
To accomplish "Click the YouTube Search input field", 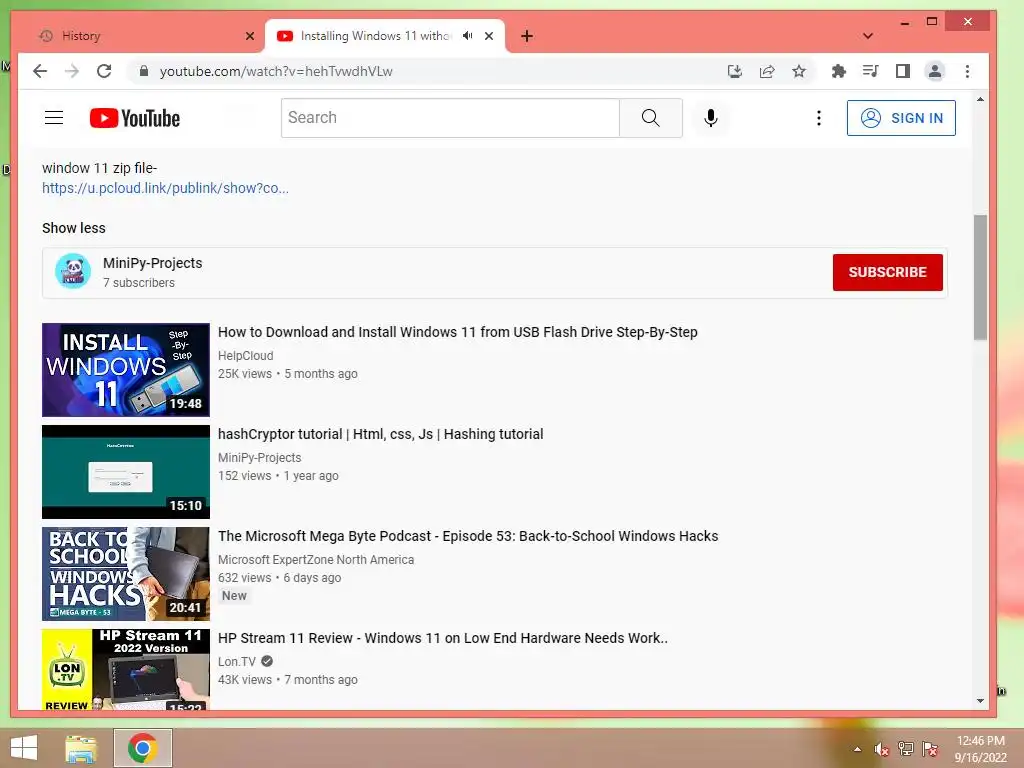I will (450, 118).
